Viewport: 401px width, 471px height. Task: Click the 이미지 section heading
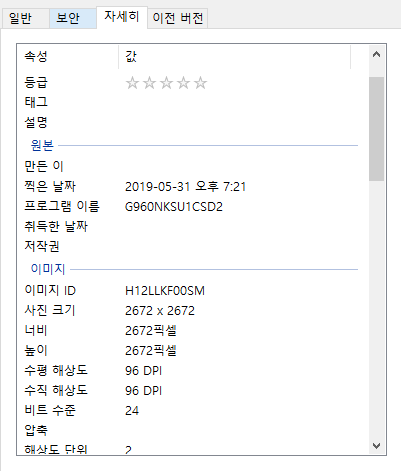[x=48, y=269]
